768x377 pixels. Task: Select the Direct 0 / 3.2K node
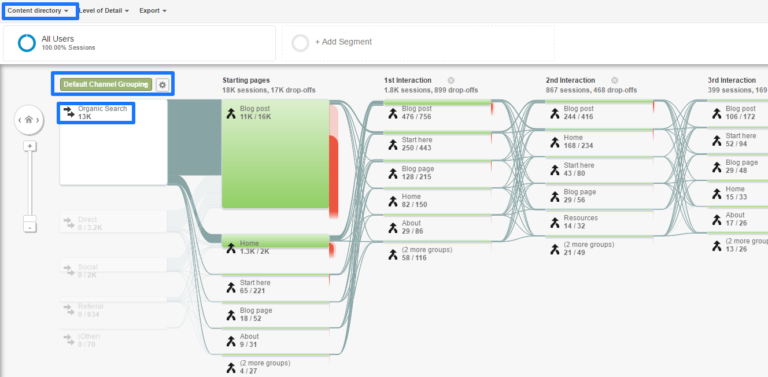114,223
